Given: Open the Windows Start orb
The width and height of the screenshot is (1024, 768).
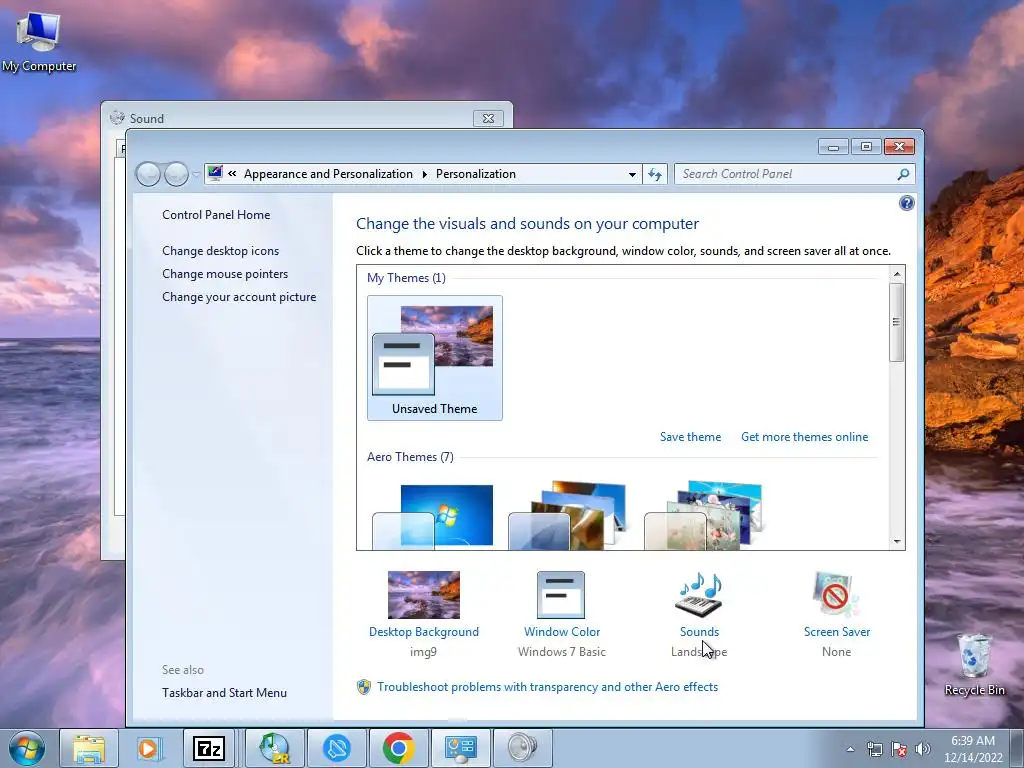Looking at the screenshot, I should (x=27, y=748).
